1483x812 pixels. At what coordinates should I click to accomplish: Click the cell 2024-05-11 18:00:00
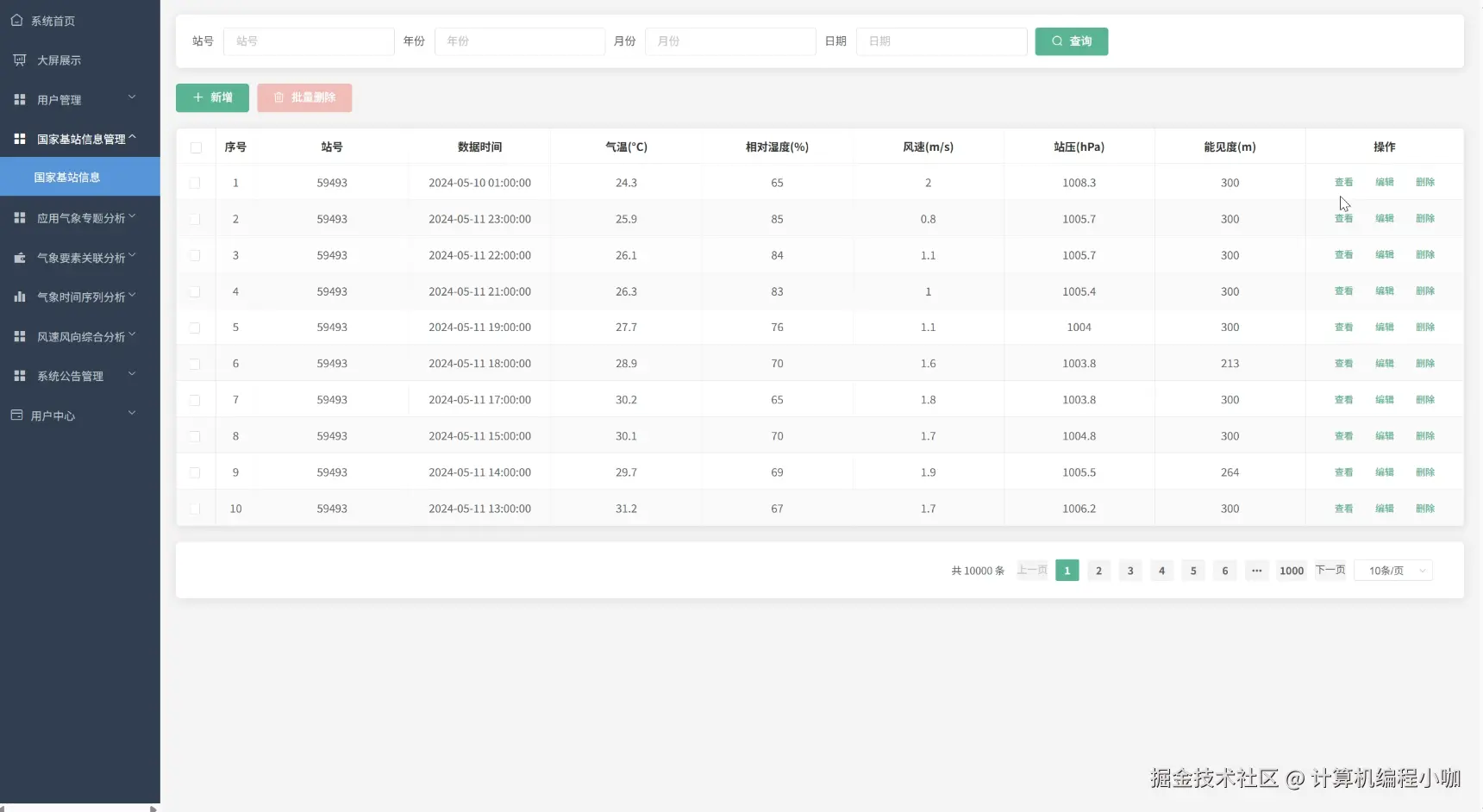click(x=479, y=364)
